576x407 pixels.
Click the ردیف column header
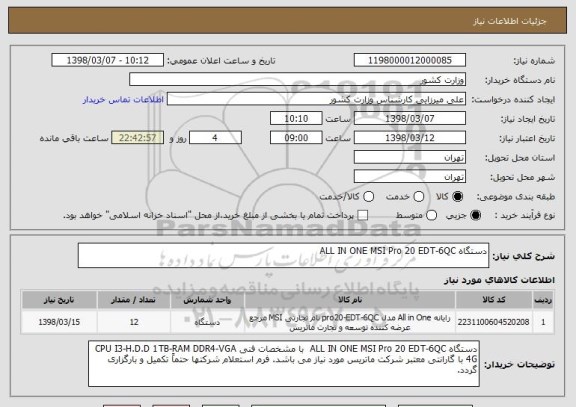coord(543,300)
